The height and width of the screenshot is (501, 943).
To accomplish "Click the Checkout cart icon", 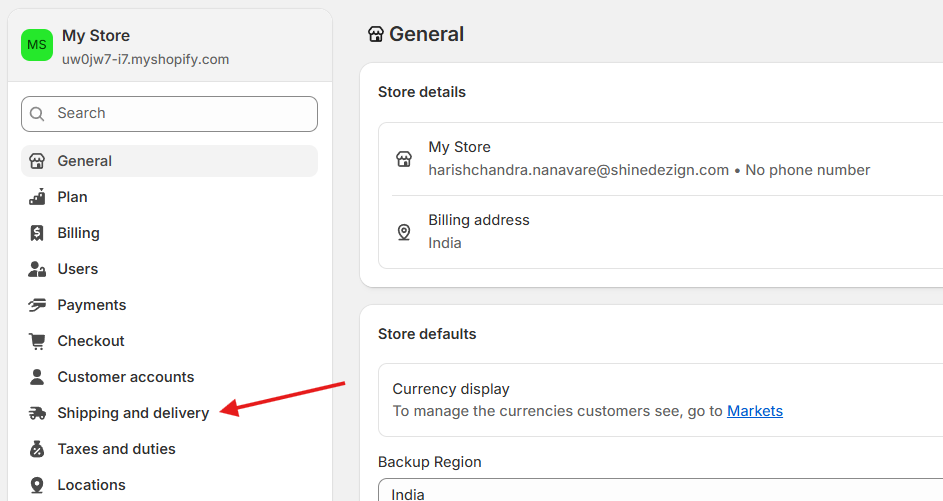I will pos(37,341).
